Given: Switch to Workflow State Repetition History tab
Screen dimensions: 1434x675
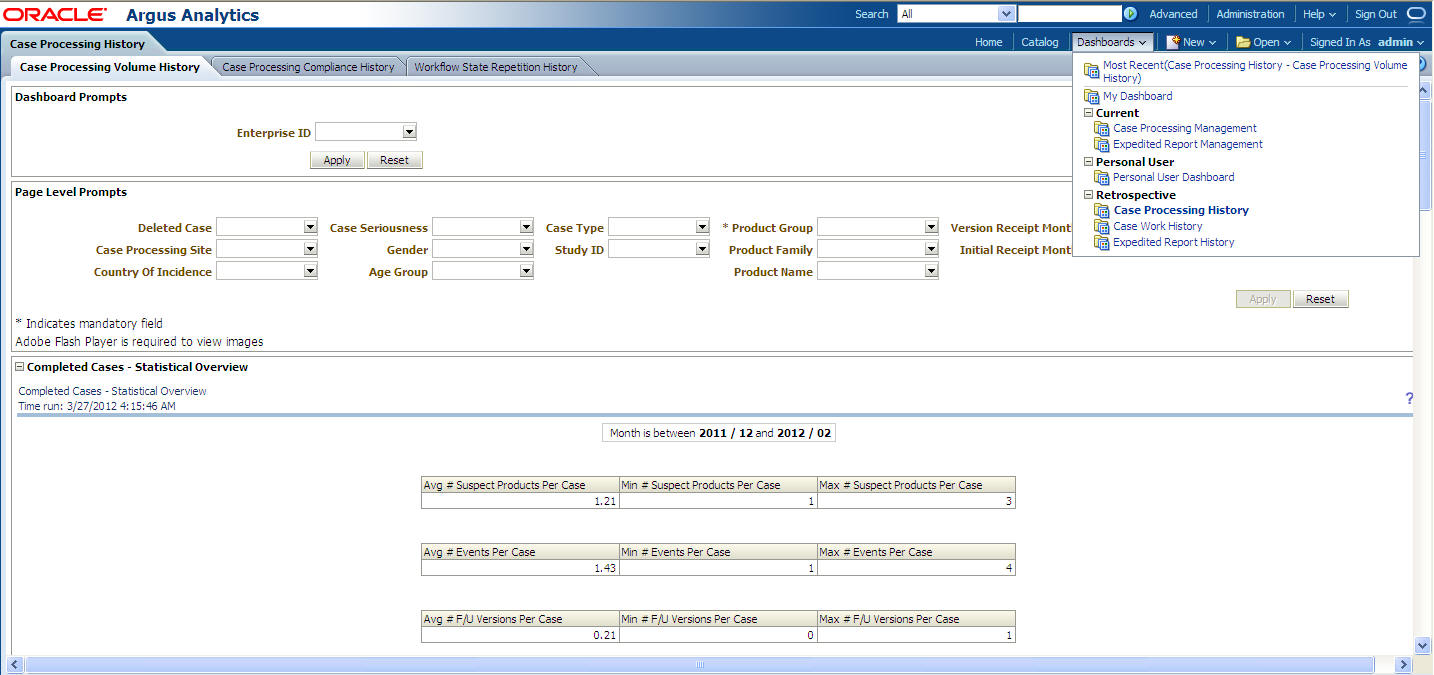Looking at the screenshot, I should click(x=496, y=67).
